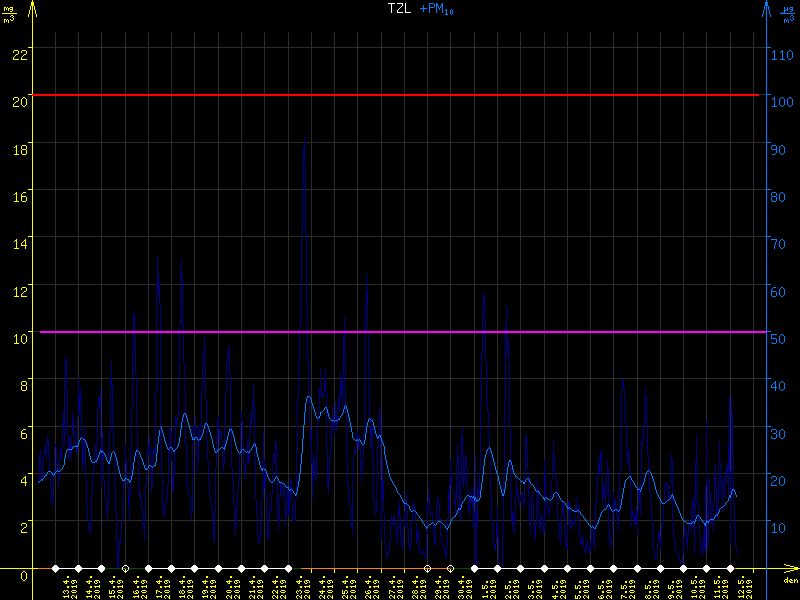Select the 12.5.2019 date label
Screen dimensions: 800x600
740,586
